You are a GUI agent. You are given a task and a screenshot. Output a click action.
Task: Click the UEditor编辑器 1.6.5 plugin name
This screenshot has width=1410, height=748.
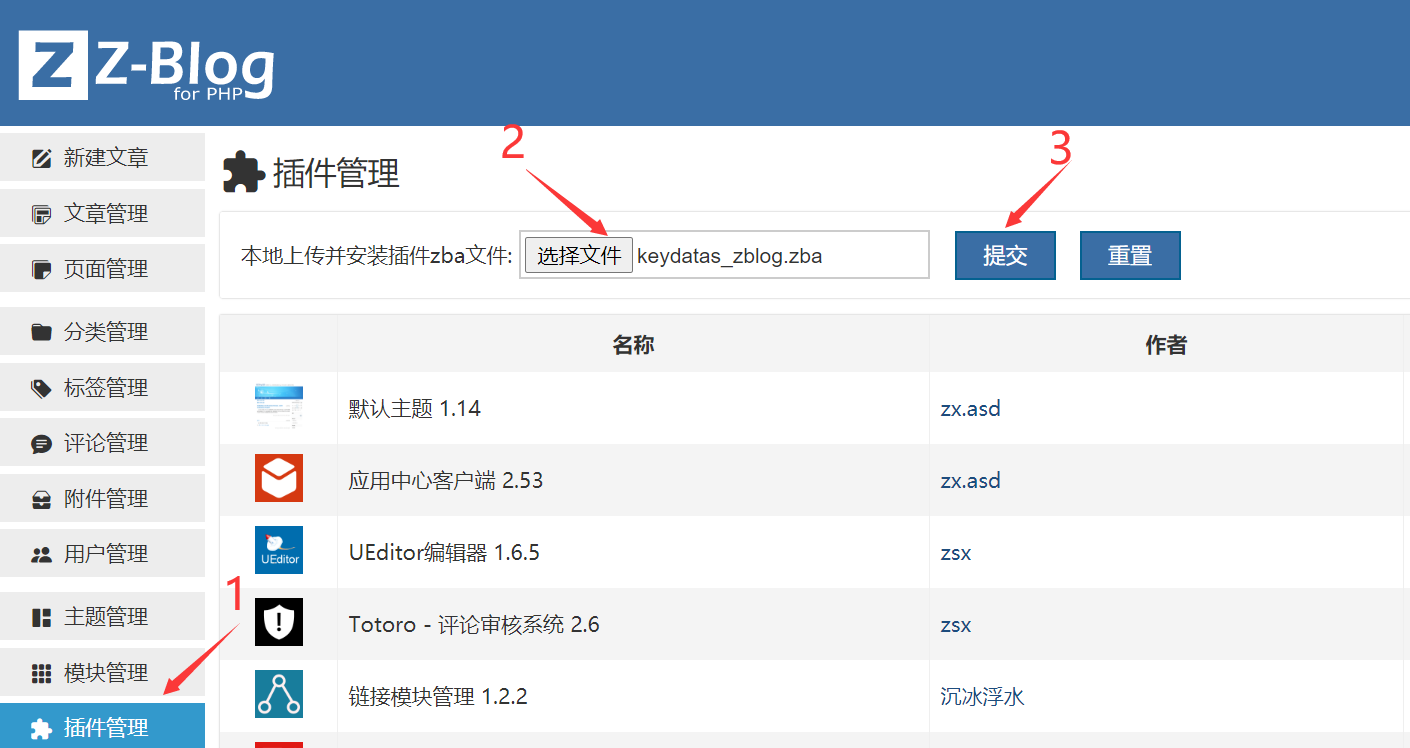click(x=444, y=552)
